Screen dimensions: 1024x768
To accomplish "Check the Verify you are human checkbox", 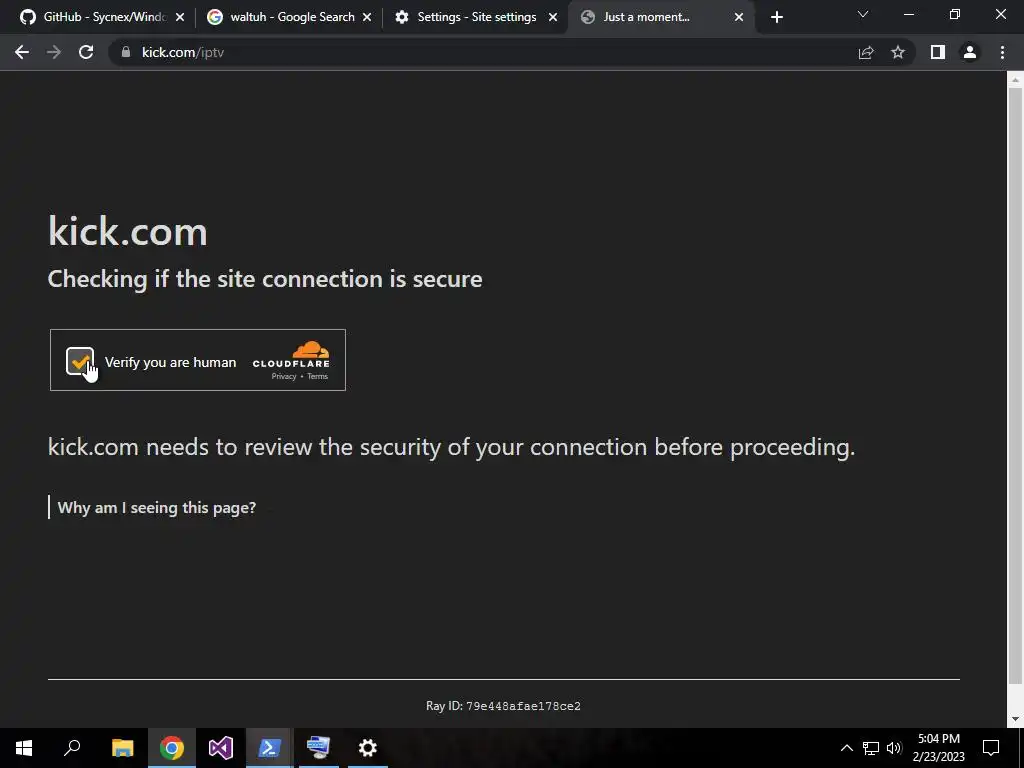I will tap(80, 361).
